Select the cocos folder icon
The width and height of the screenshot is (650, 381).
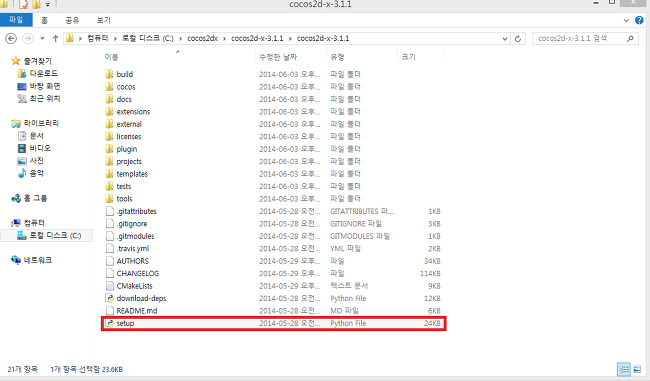click(x=109, y=87)
